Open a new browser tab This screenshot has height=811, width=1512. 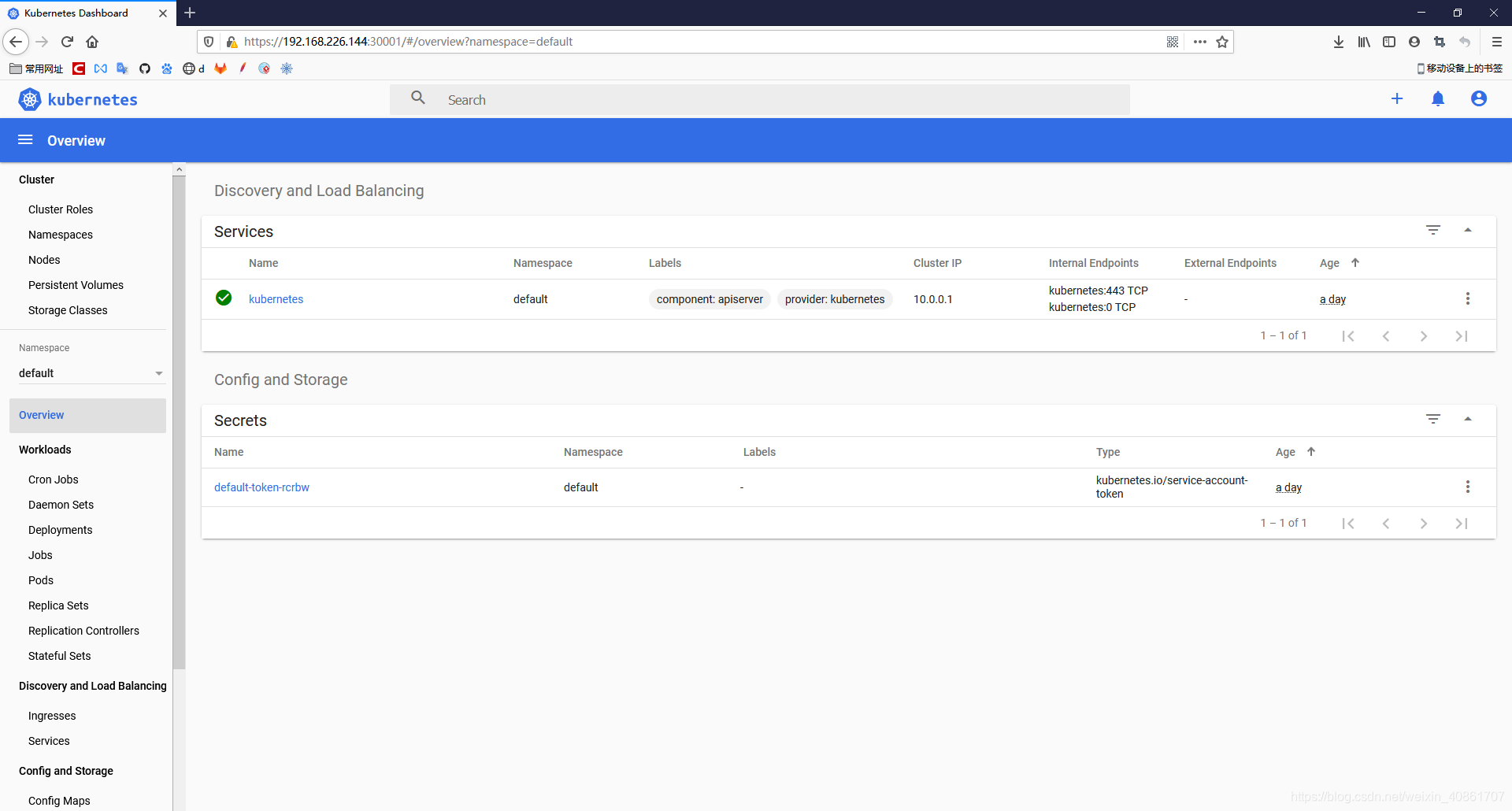(x=190, y=13)
